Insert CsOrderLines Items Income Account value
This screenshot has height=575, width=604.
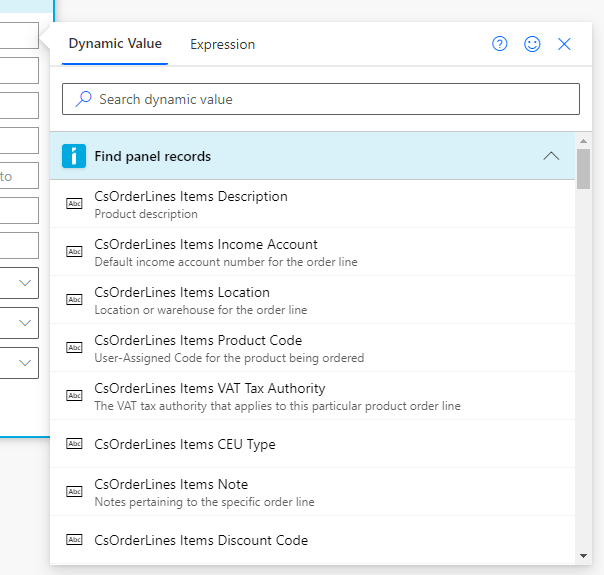click(x=206, y=244)
